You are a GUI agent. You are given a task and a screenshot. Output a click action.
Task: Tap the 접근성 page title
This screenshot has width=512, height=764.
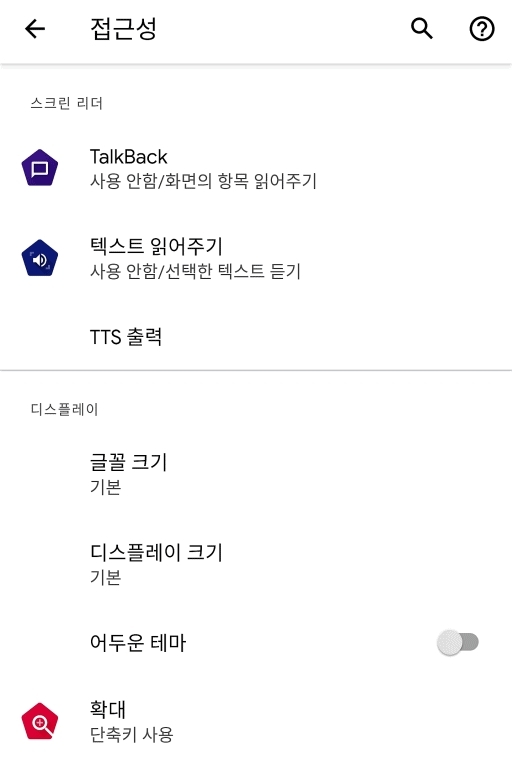tap(124, 29)
